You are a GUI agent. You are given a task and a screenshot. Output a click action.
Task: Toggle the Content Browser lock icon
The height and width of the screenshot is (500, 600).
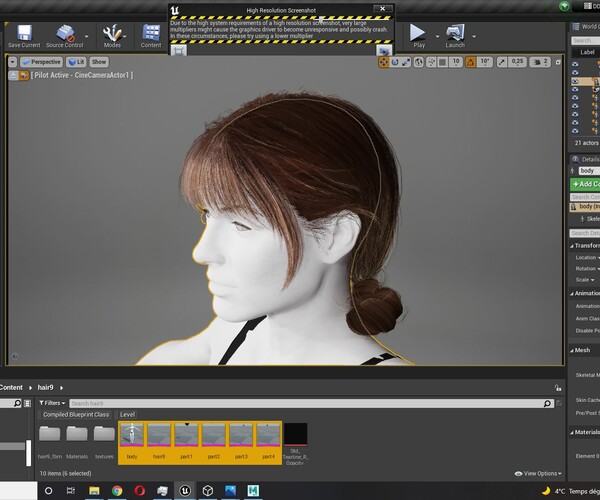point(558,388)
